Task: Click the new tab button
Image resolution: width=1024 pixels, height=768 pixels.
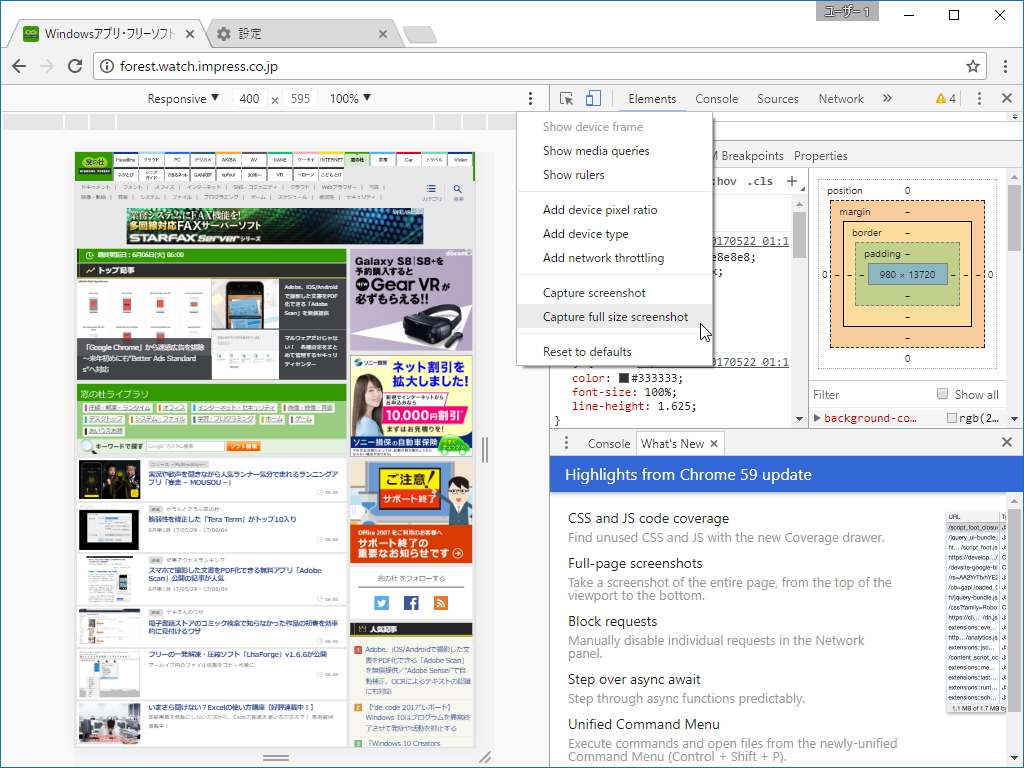Action: 419,34
